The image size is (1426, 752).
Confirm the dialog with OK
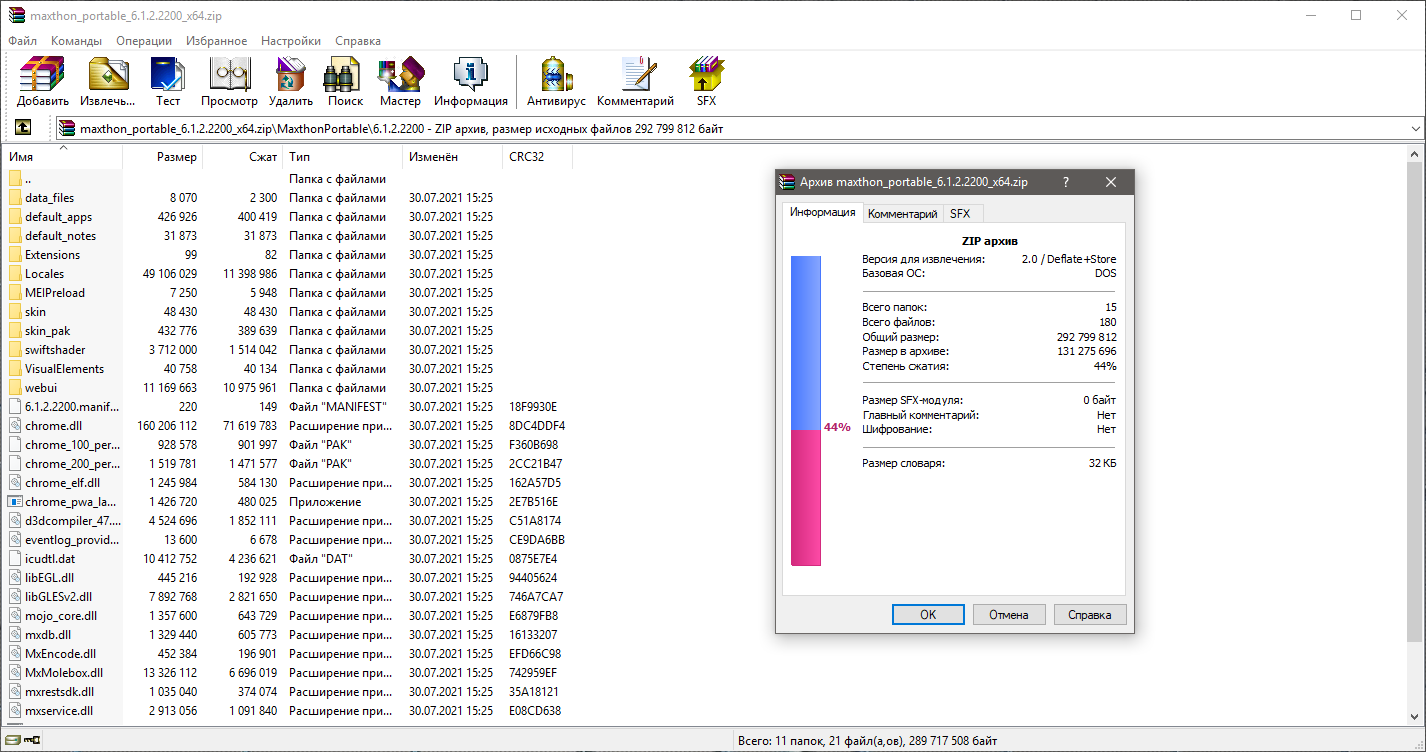click(928, 614)
